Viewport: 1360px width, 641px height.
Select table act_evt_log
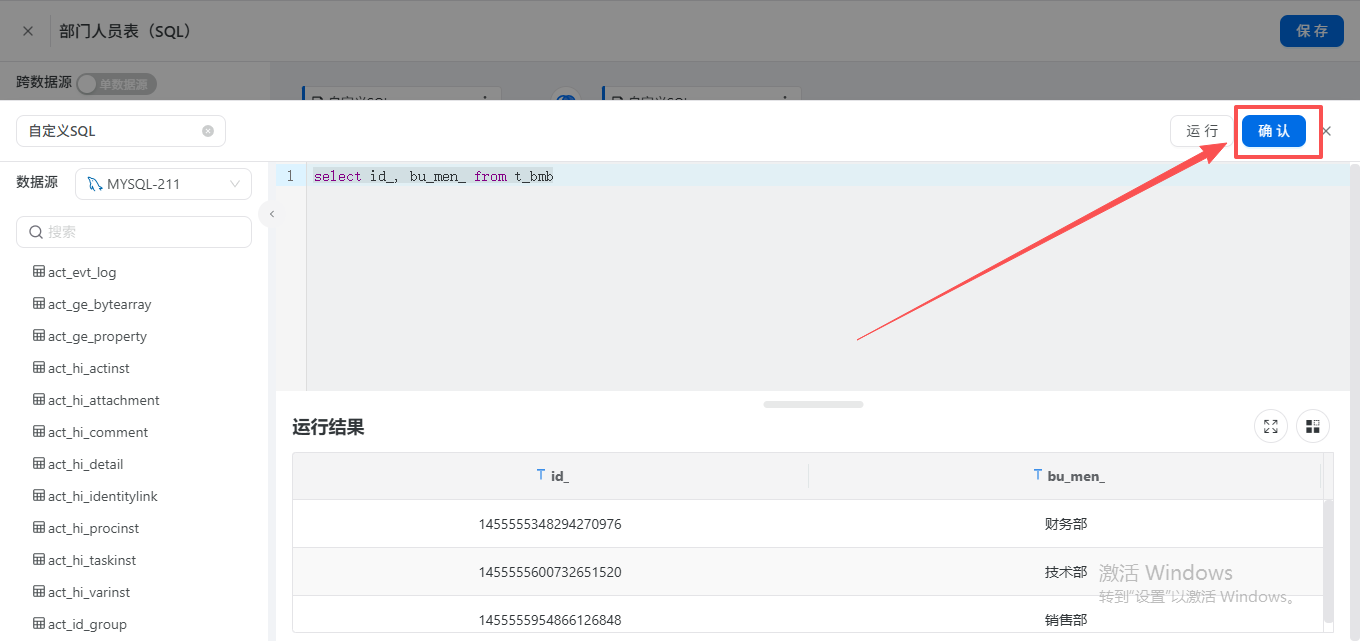82,272
